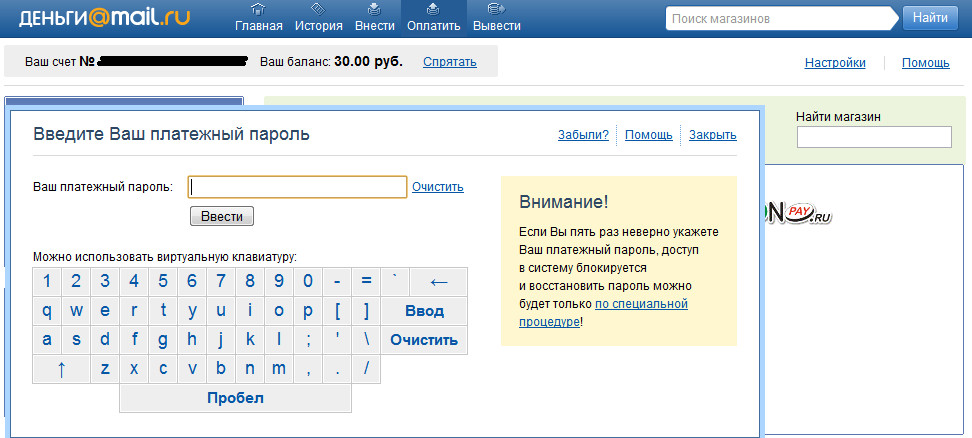Hide the balance with Спрятать link
The image size is (972, 438).
tap(449, 62)
